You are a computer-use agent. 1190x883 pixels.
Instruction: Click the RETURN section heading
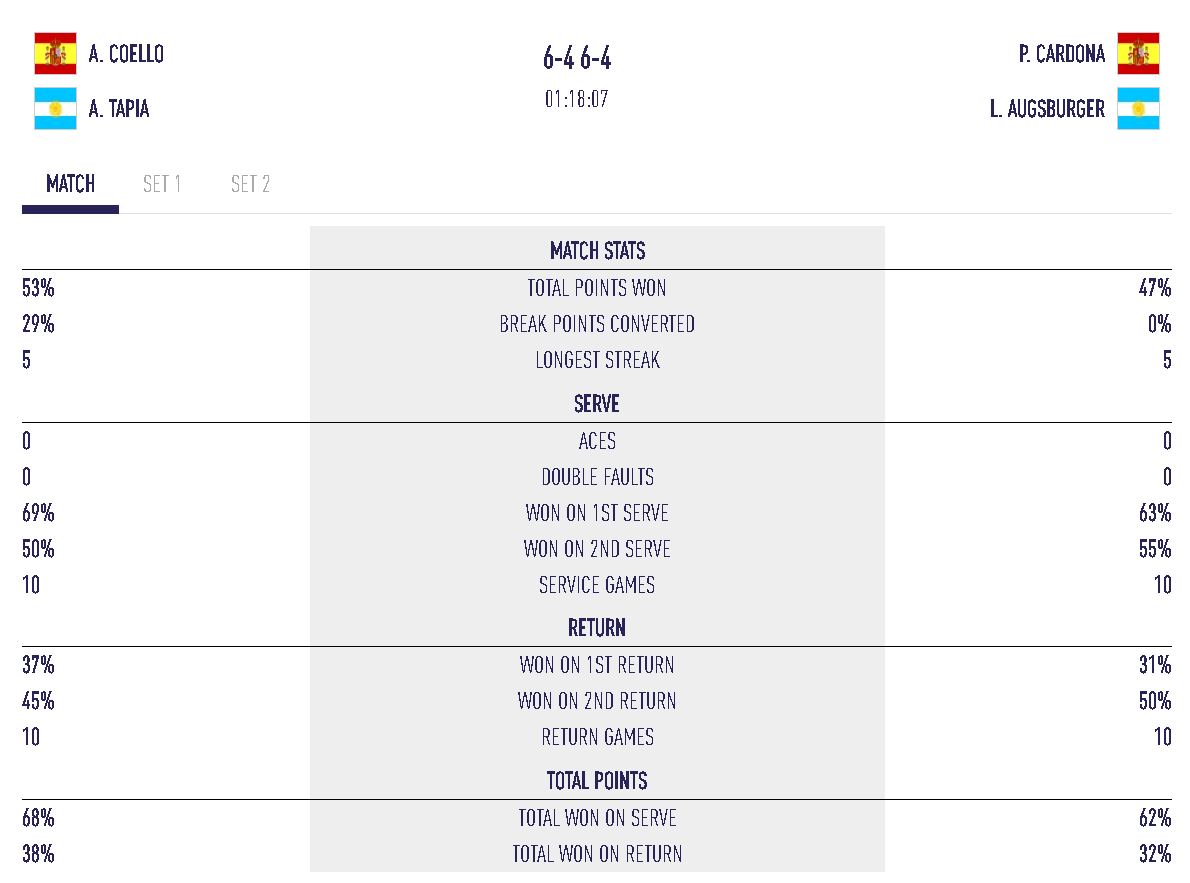coord(597,628)
